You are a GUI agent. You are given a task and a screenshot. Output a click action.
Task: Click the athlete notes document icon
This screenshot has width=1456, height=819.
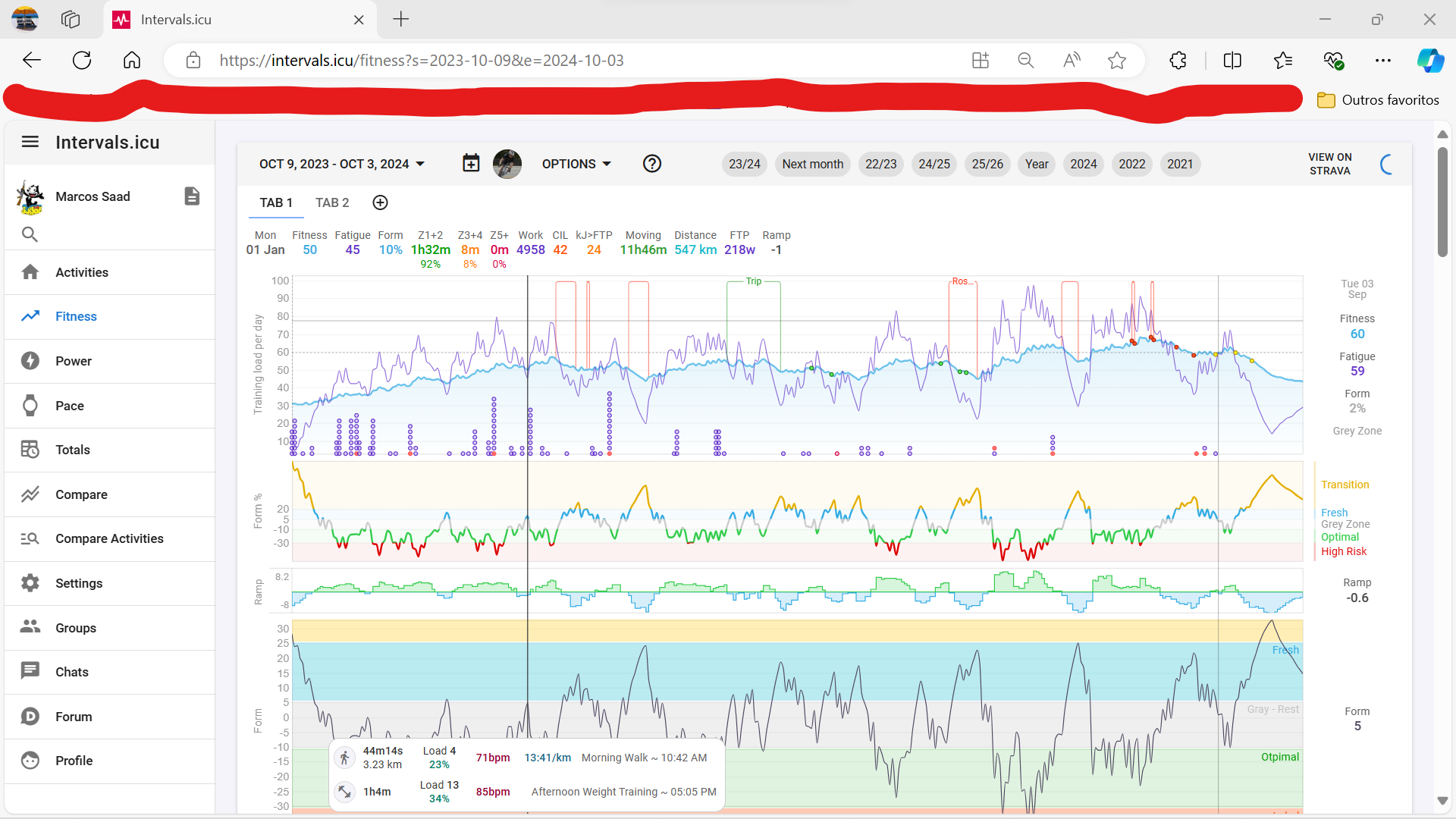pyautogui.click(x=192, y=196)
